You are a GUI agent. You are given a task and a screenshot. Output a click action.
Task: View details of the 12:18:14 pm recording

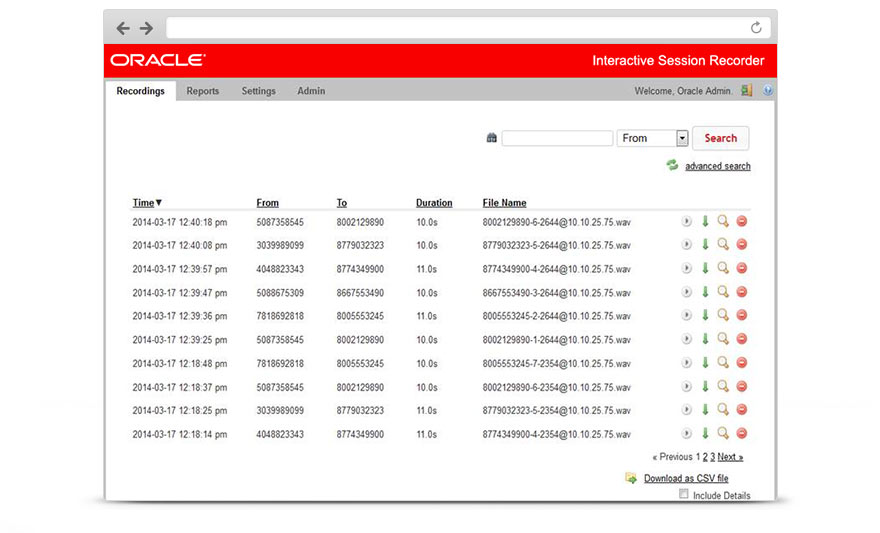723,433
